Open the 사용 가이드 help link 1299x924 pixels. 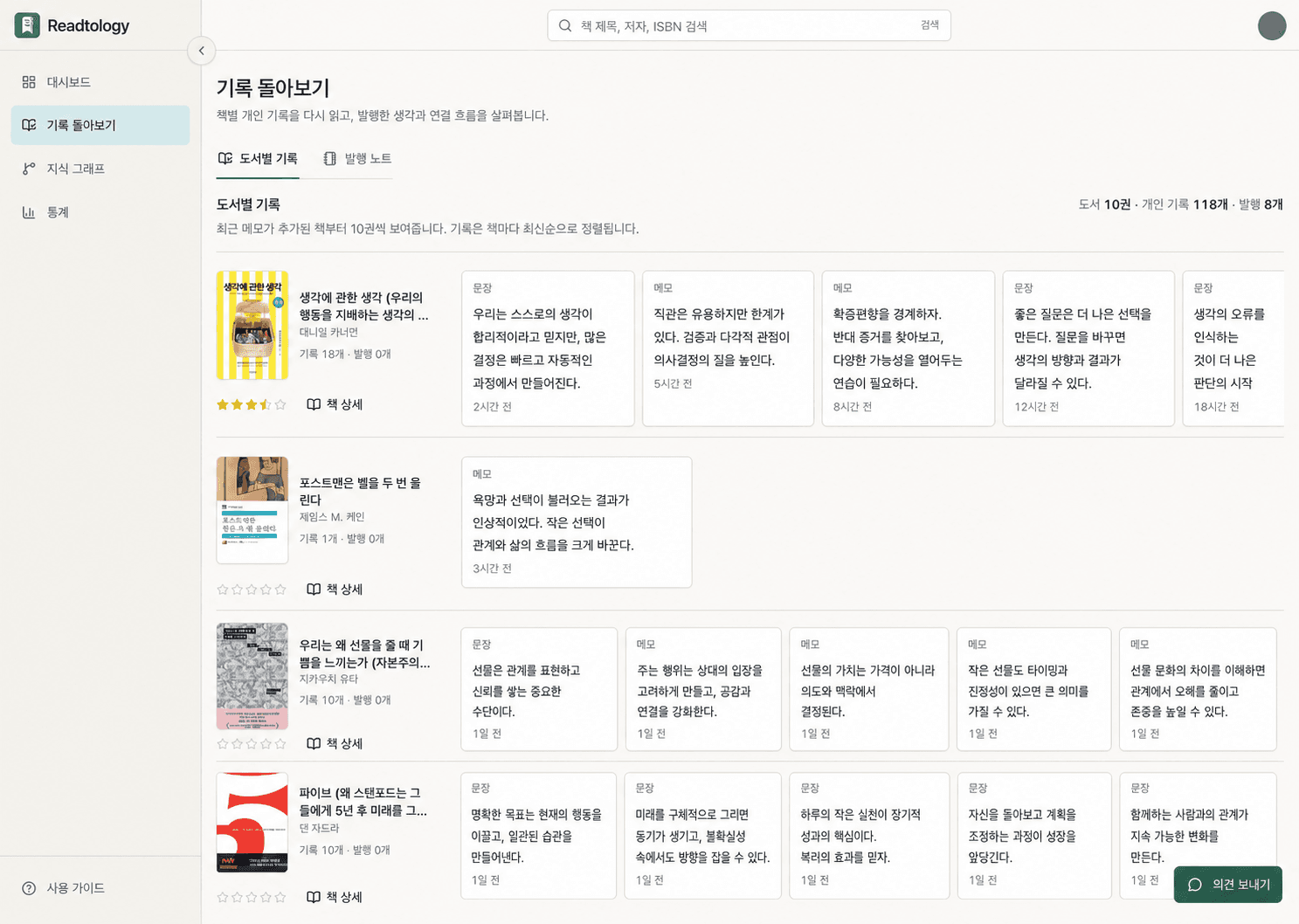coord(100,888)
